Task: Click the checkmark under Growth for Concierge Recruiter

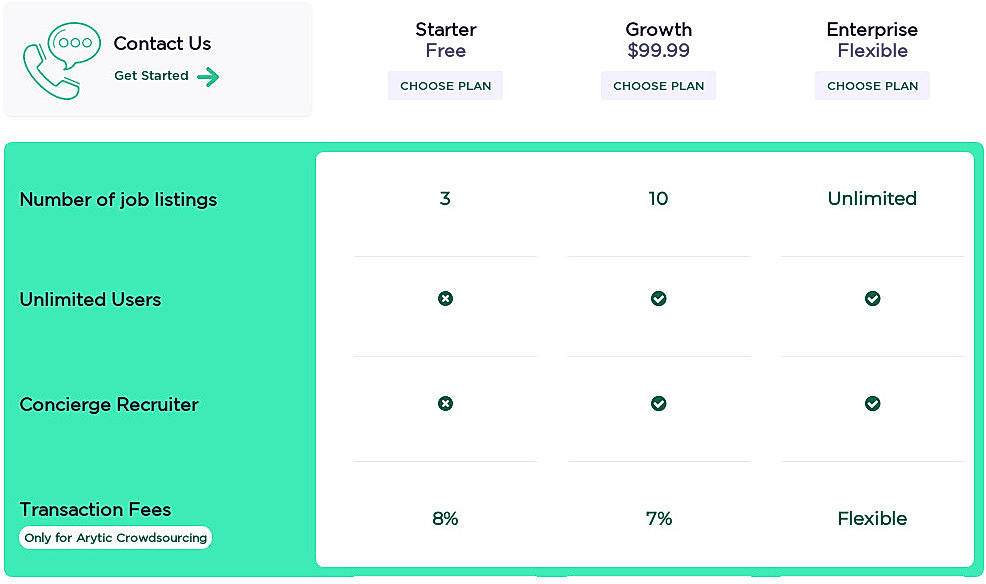Action: click(658, 404)
